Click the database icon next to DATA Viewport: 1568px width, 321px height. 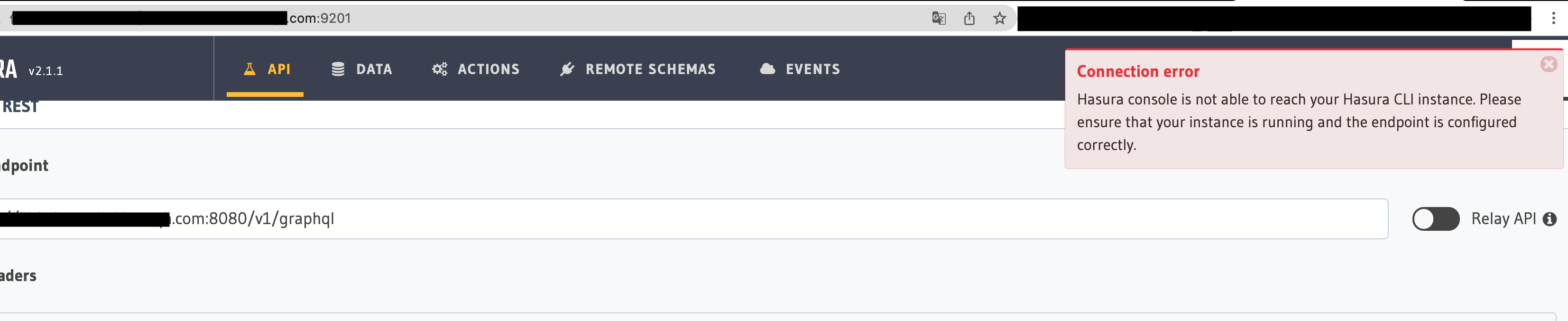click(x=339, y=69)
